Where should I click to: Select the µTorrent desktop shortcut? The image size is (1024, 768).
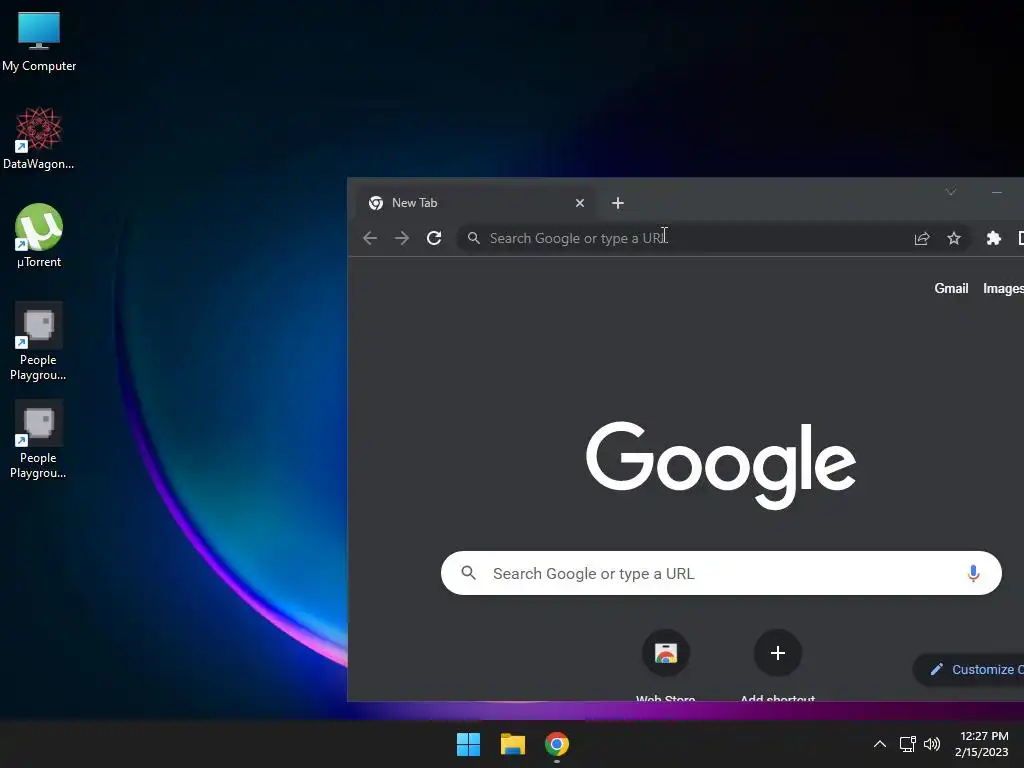[x=39, y=236]
